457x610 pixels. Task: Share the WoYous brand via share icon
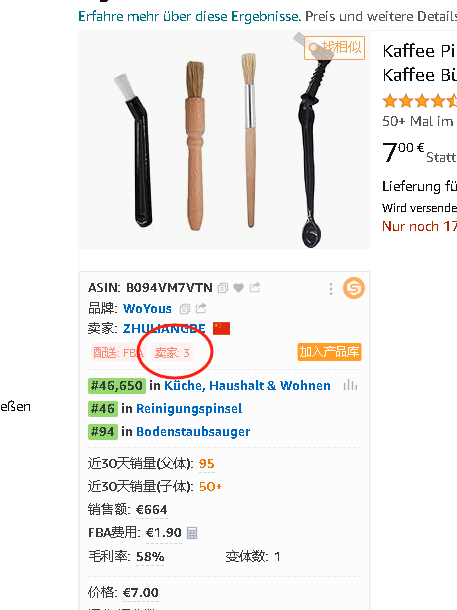tap(201, 309)
